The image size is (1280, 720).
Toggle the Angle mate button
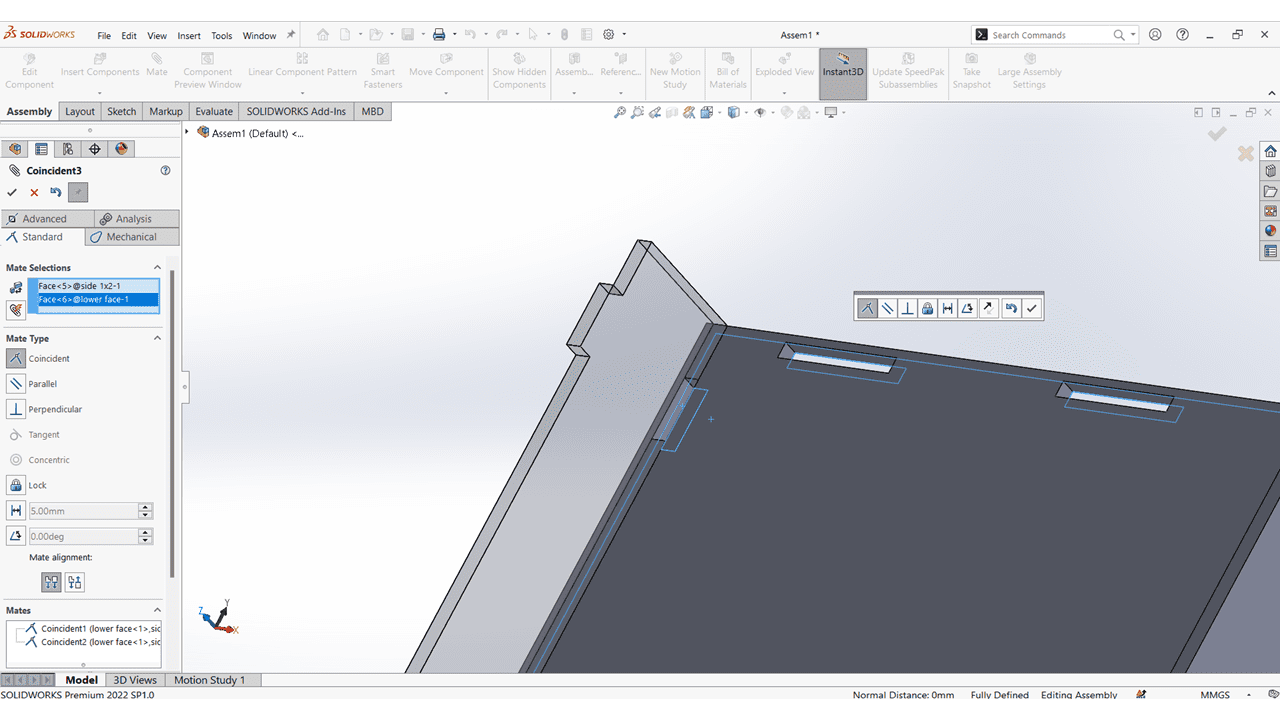coord(16,536)
